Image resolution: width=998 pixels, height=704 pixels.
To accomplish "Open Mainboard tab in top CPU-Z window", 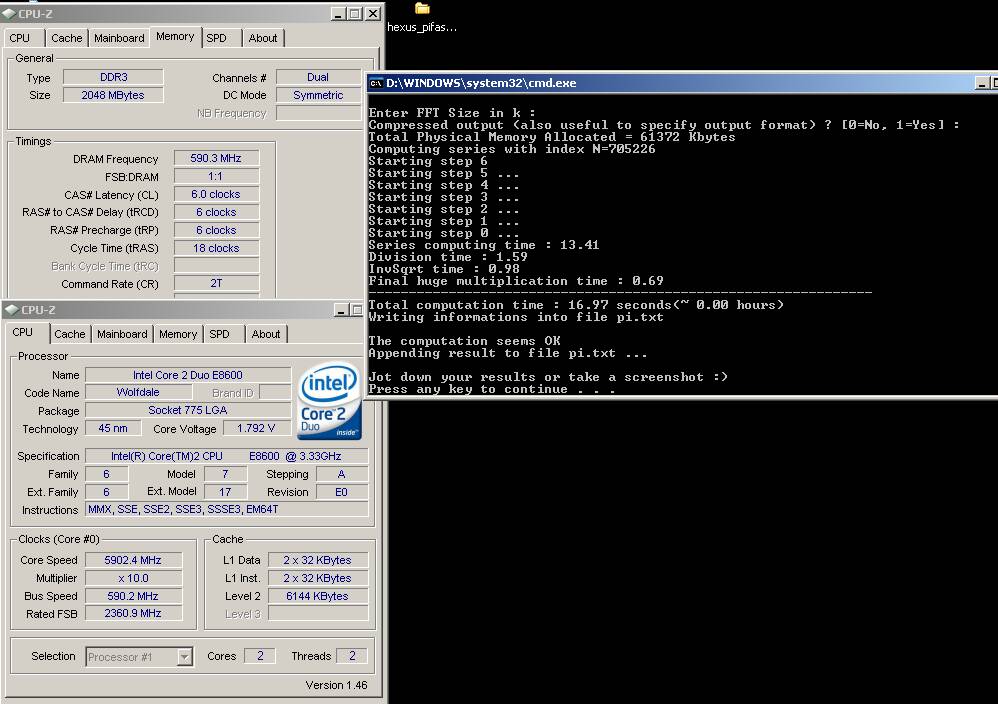I will click(119, 38).
